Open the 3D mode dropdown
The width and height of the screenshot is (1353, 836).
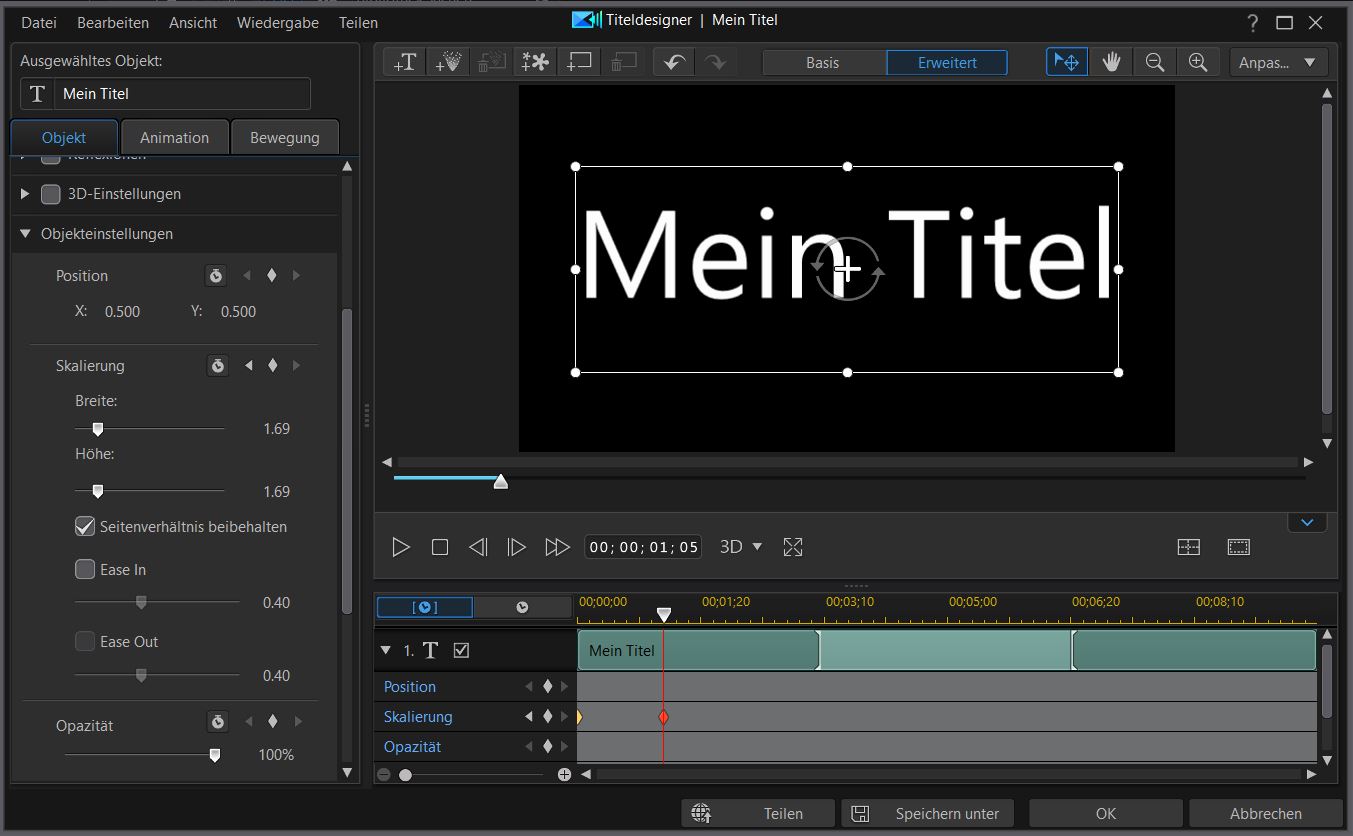point(741,547)
